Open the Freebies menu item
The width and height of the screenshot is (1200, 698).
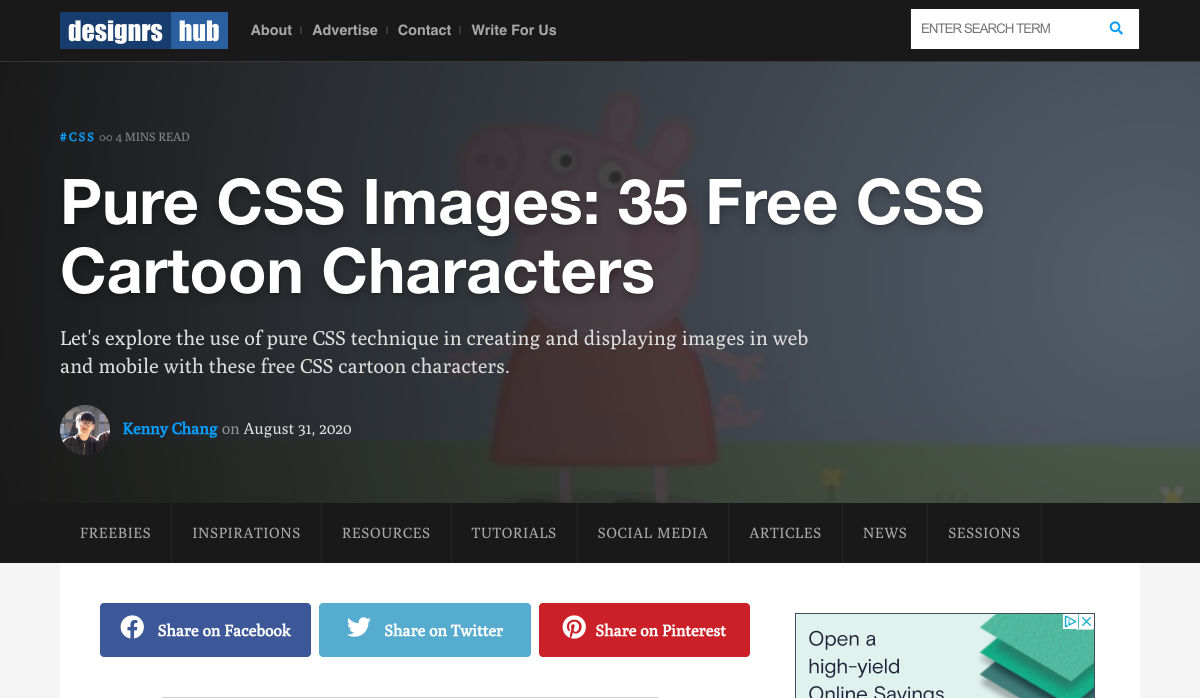click(116, 533)
